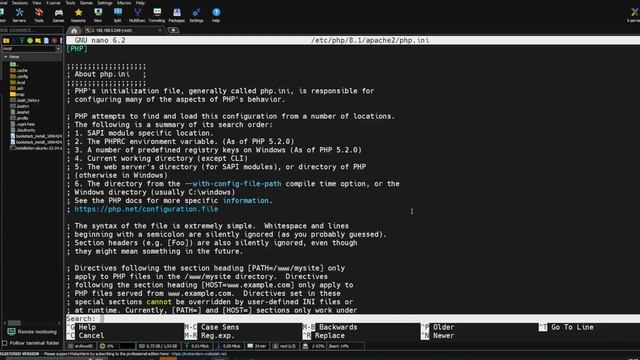Select the installation-ubuntu file
This screenshot has height=360, width=640.
coord(36,148)
